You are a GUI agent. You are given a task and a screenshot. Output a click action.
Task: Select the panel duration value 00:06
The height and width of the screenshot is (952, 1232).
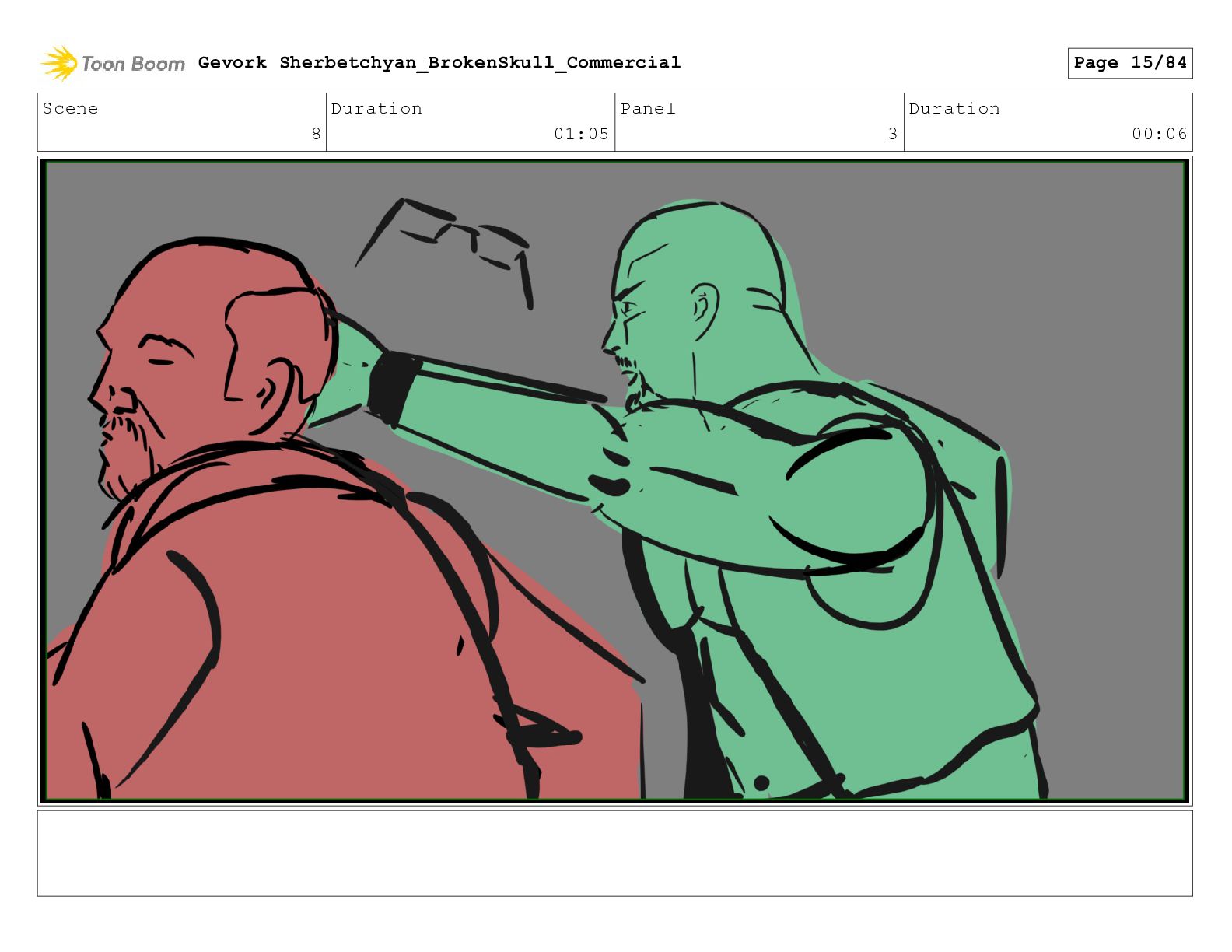(1160, 134)
